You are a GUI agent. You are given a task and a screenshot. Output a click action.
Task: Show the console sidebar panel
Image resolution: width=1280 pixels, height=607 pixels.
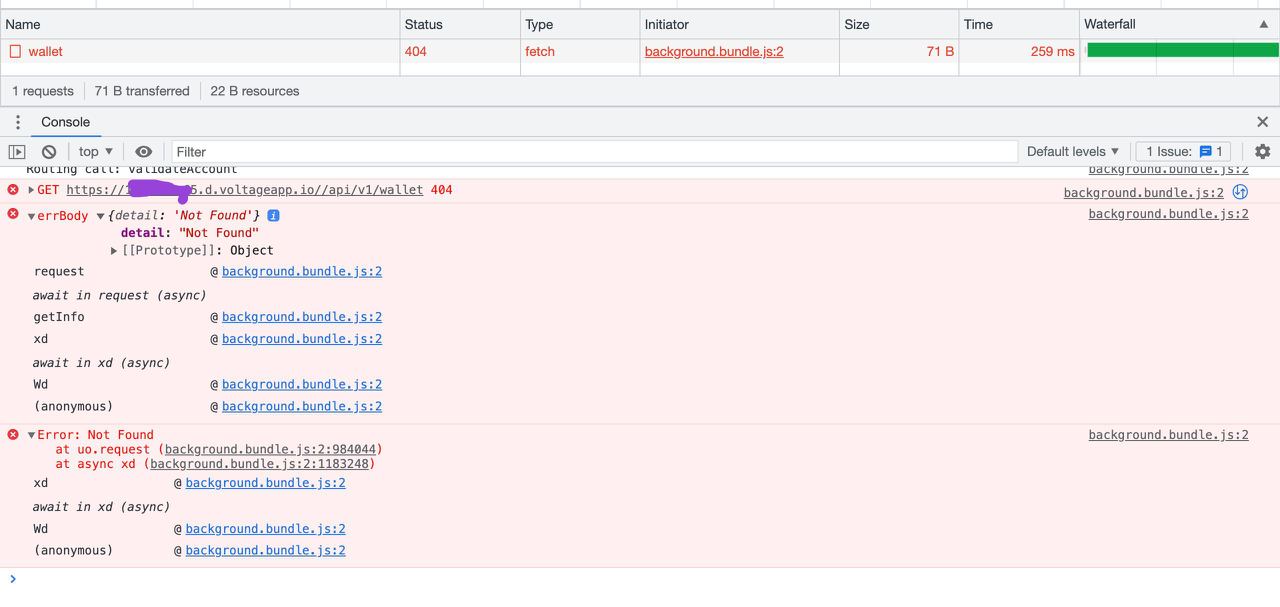(x=16, y=151)
